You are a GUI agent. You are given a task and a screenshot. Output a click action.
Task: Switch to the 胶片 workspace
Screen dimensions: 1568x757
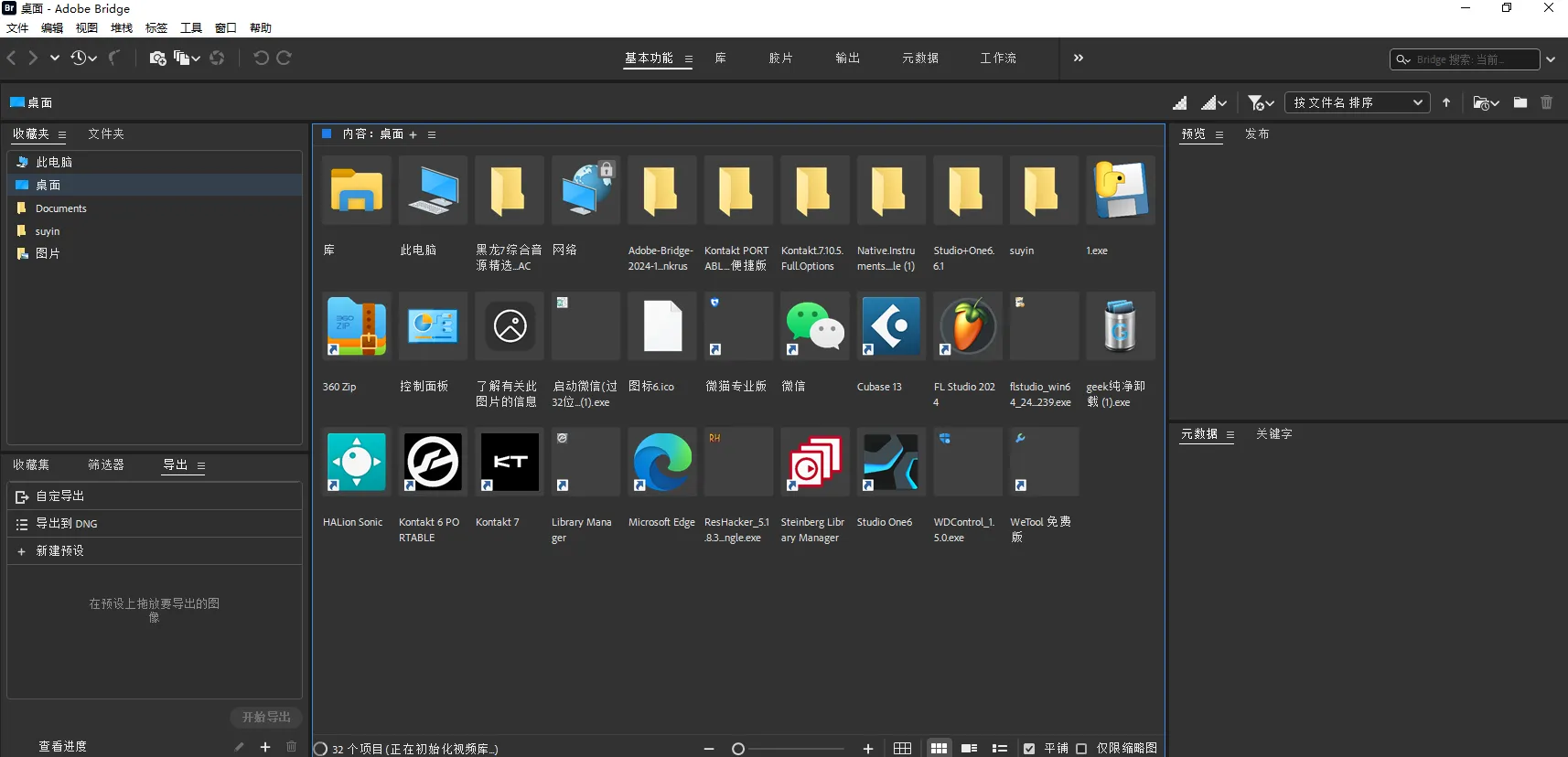[x=780, y=58]
